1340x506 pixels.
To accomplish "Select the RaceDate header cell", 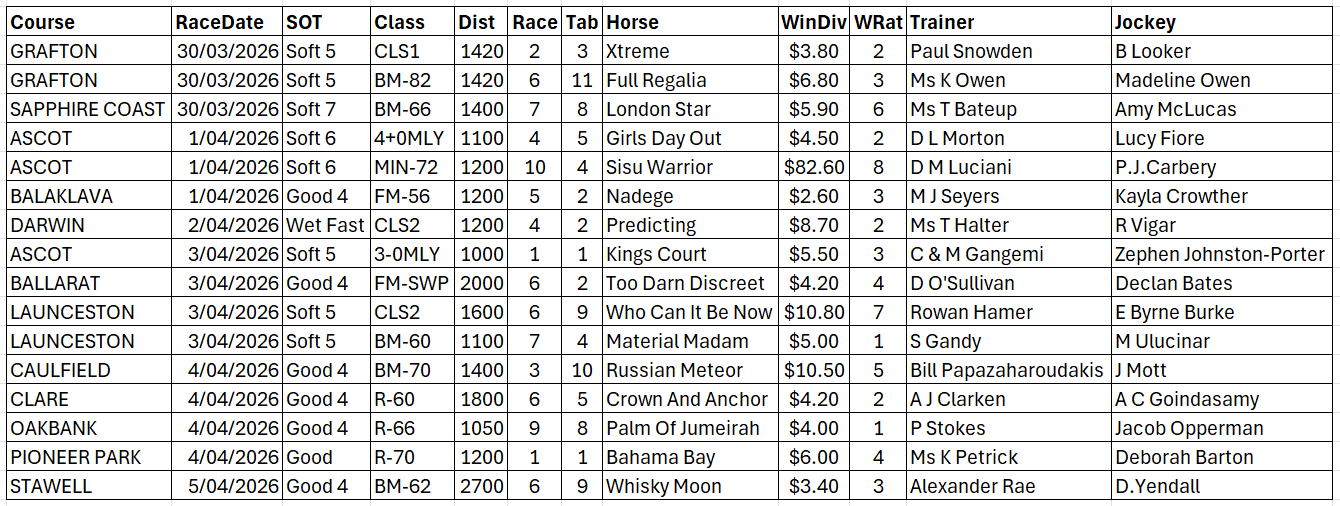I will (x=219, y=22).
